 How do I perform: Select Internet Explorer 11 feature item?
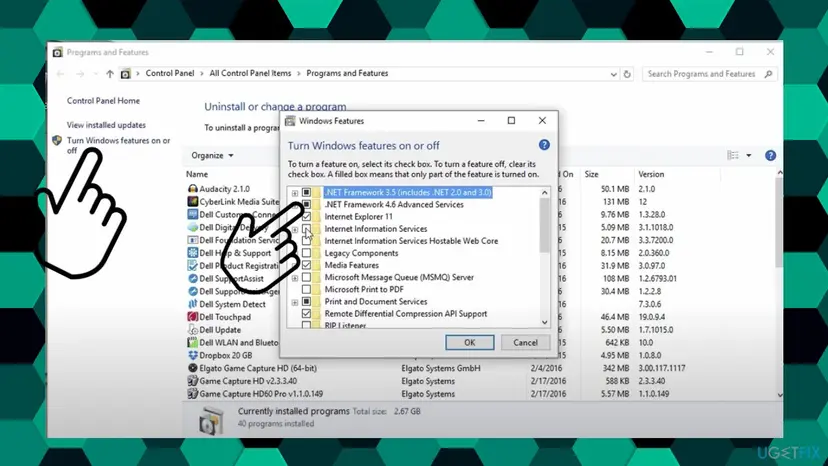tap(359, 217)
